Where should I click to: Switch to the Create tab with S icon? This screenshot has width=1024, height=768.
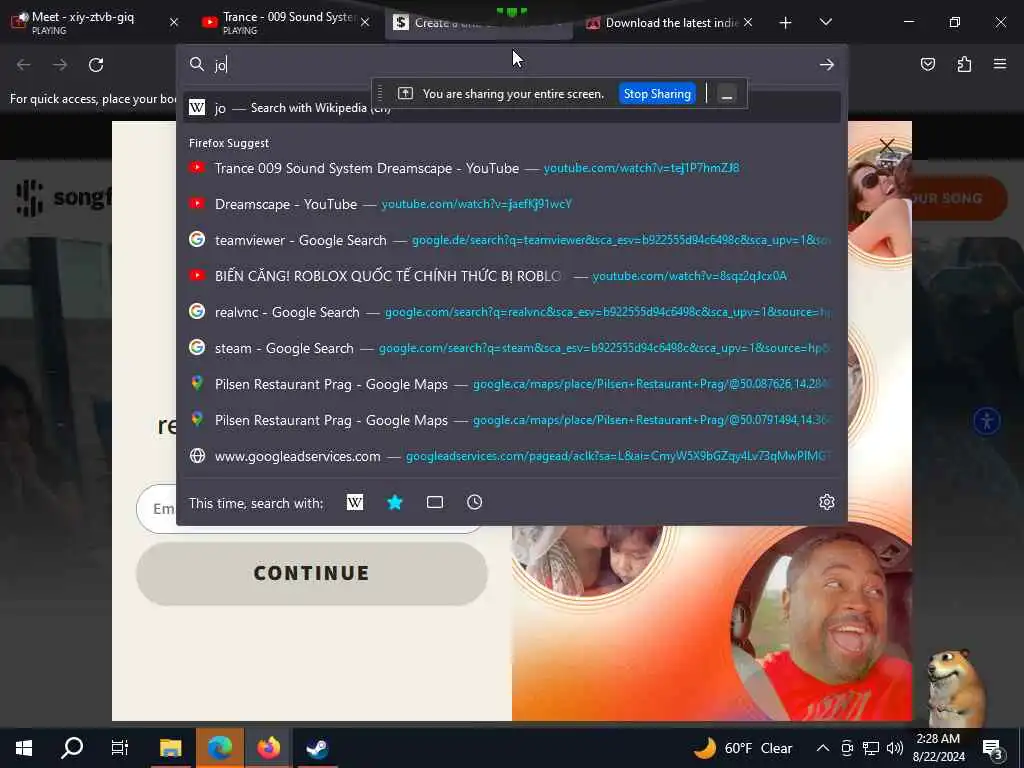coord(477,24)
